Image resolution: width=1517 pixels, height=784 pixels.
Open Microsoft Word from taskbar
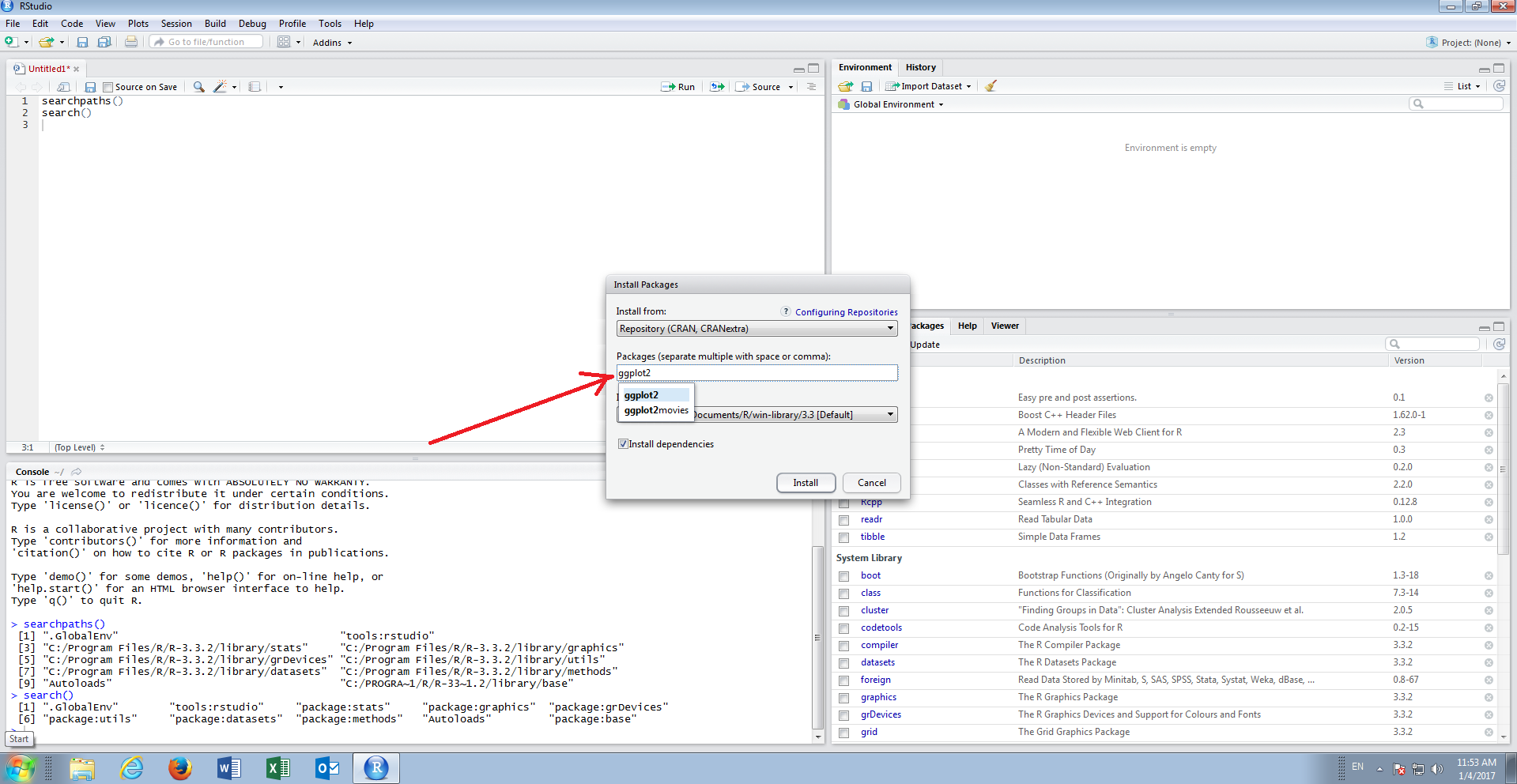tap(229, 767)
